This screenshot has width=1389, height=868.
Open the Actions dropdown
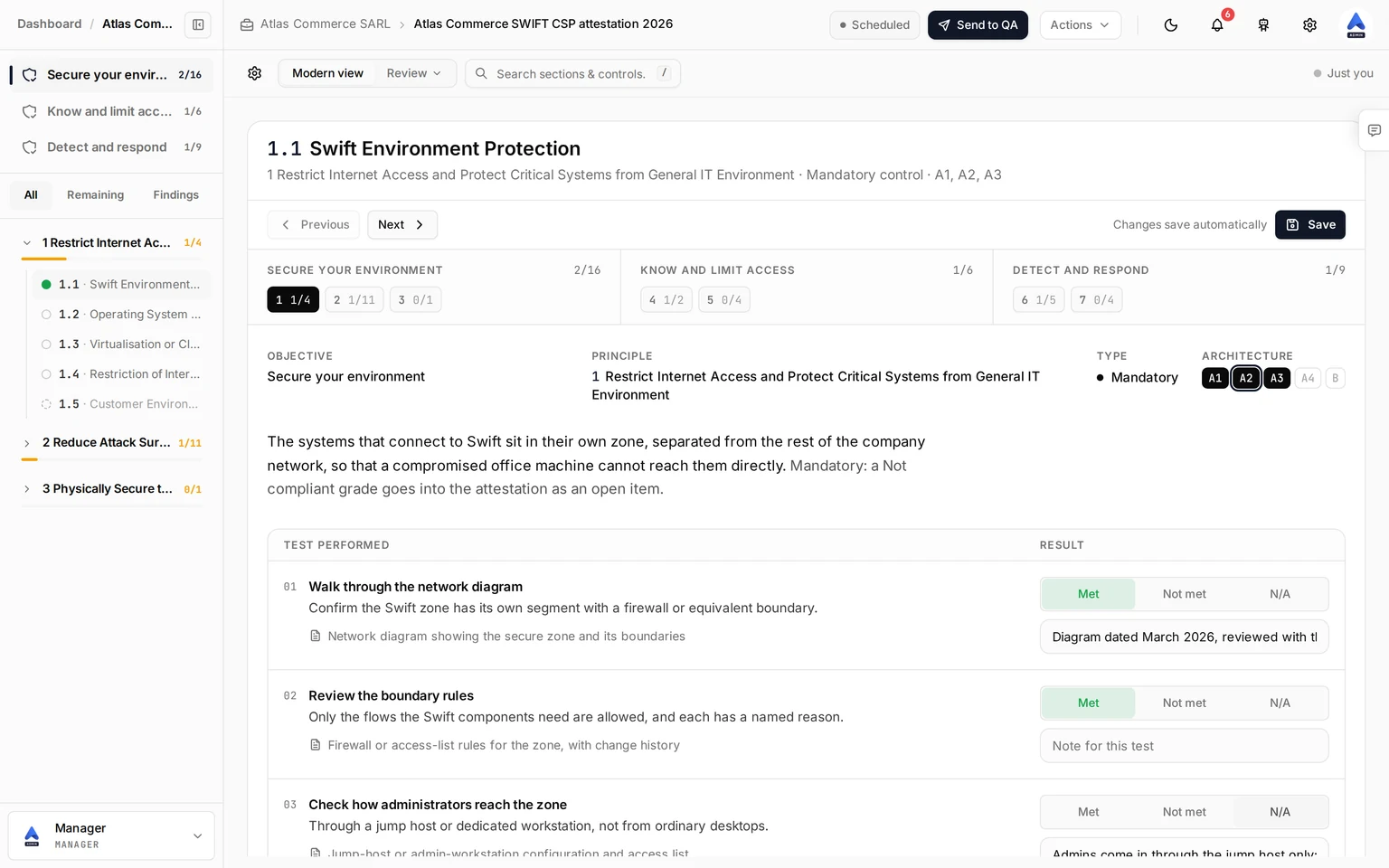point(1080,25)
